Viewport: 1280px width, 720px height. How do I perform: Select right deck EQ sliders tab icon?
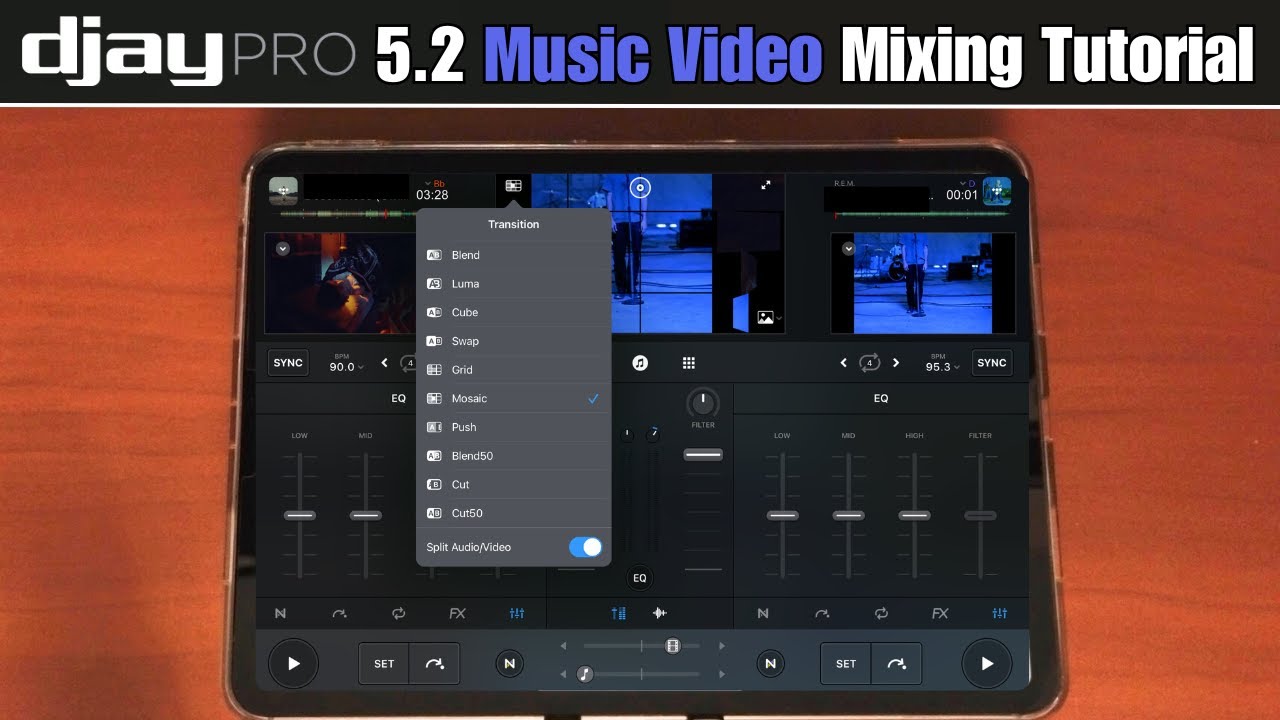coord(999,613)
